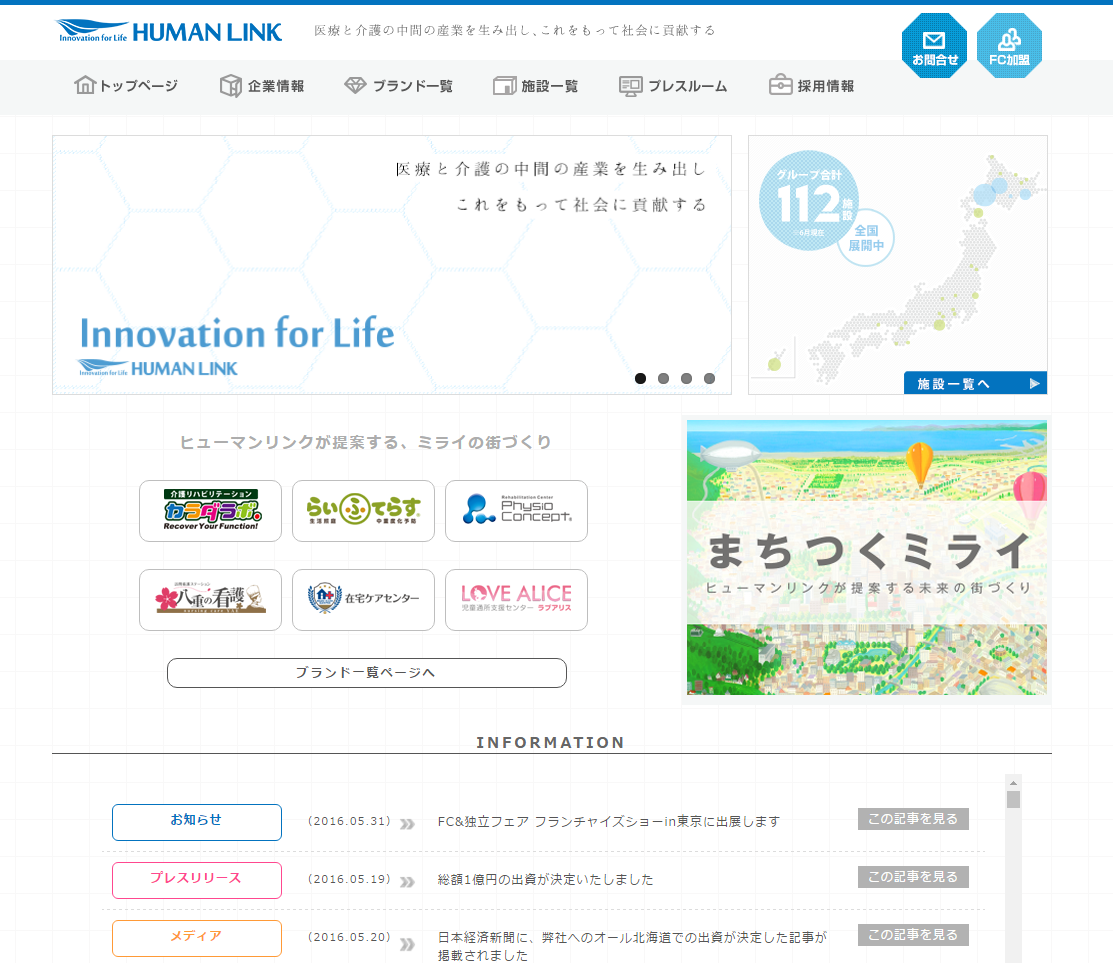Viewport: 1113px width, 963px height.
Task: Click the 在宅ケアセンター brand logo
Action: pyautogui.click(x=363, y=600)
